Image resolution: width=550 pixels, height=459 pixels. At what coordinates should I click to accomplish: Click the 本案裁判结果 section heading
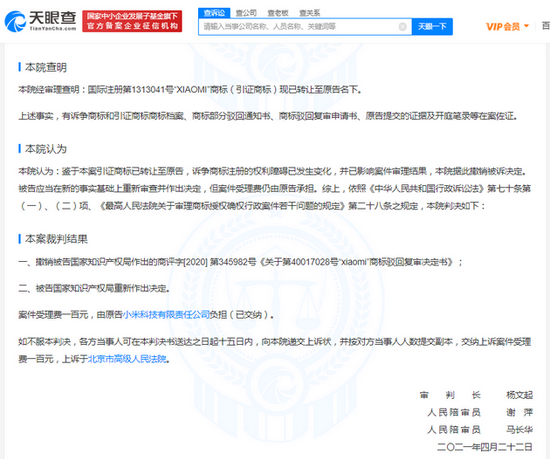coord(56,239)
